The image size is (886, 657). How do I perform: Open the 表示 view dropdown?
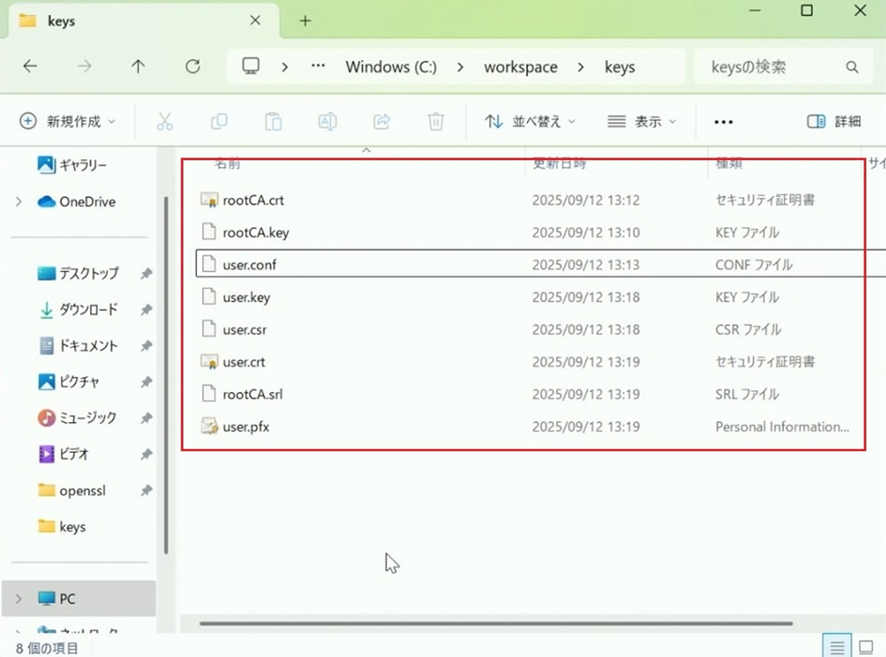pos(642,121)
